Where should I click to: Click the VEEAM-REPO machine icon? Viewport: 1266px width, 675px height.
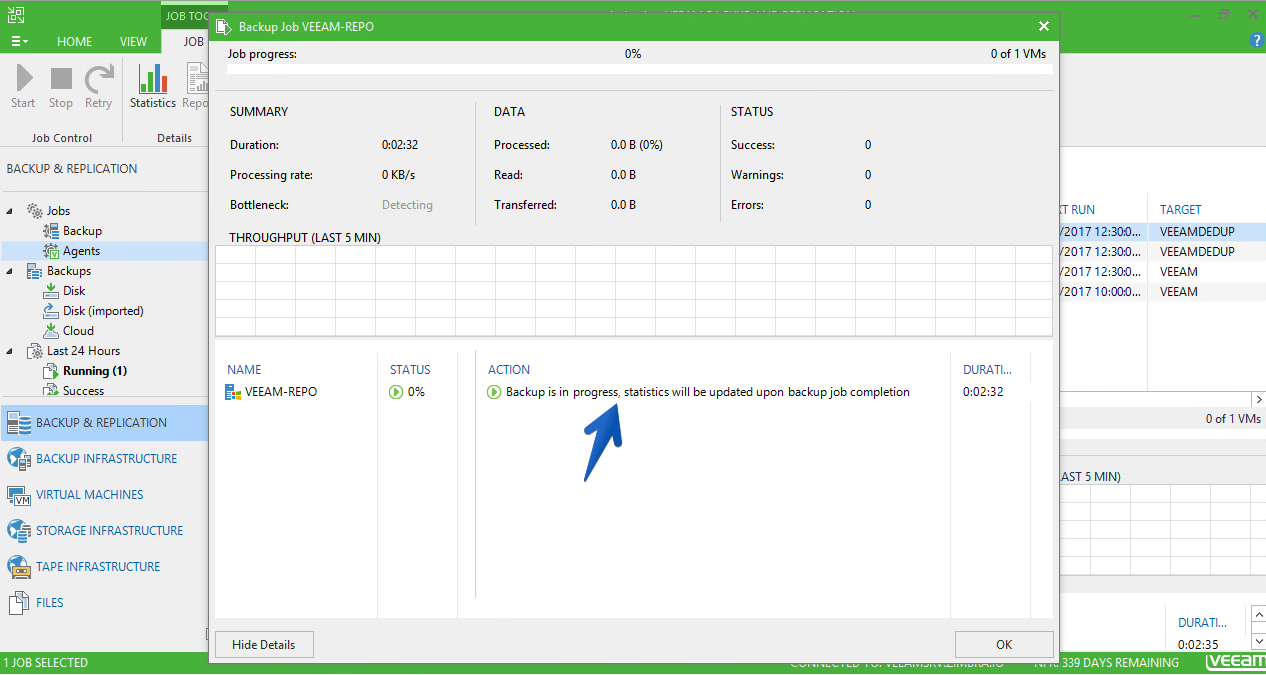[x=234, y=392]
